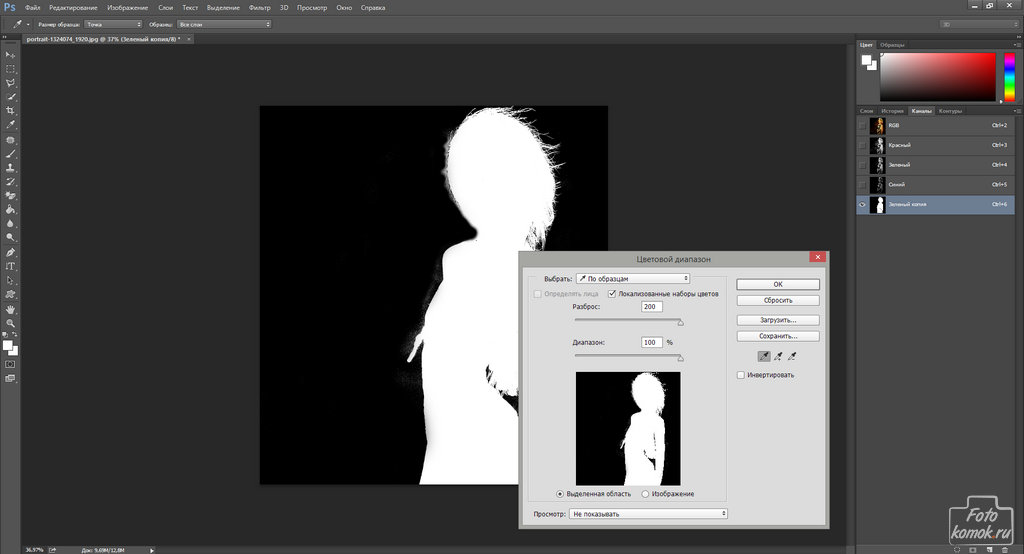Viewport: 1024px width, 554px height.
Task: Enable the Определять лица checkbox
Action: pos(537,294)
